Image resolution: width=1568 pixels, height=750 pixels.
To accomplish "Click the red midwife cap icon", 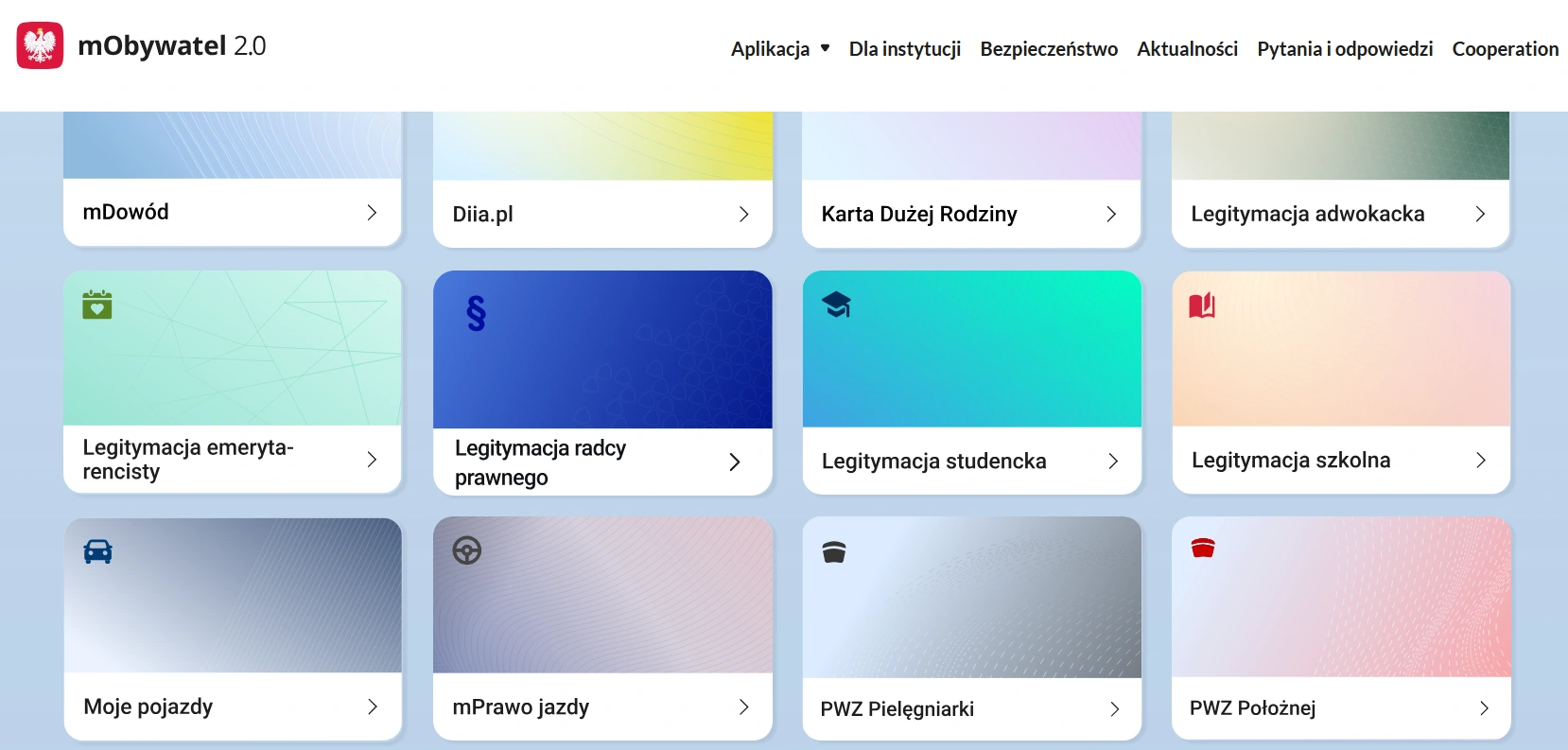I will click(x=1203, y=549).
